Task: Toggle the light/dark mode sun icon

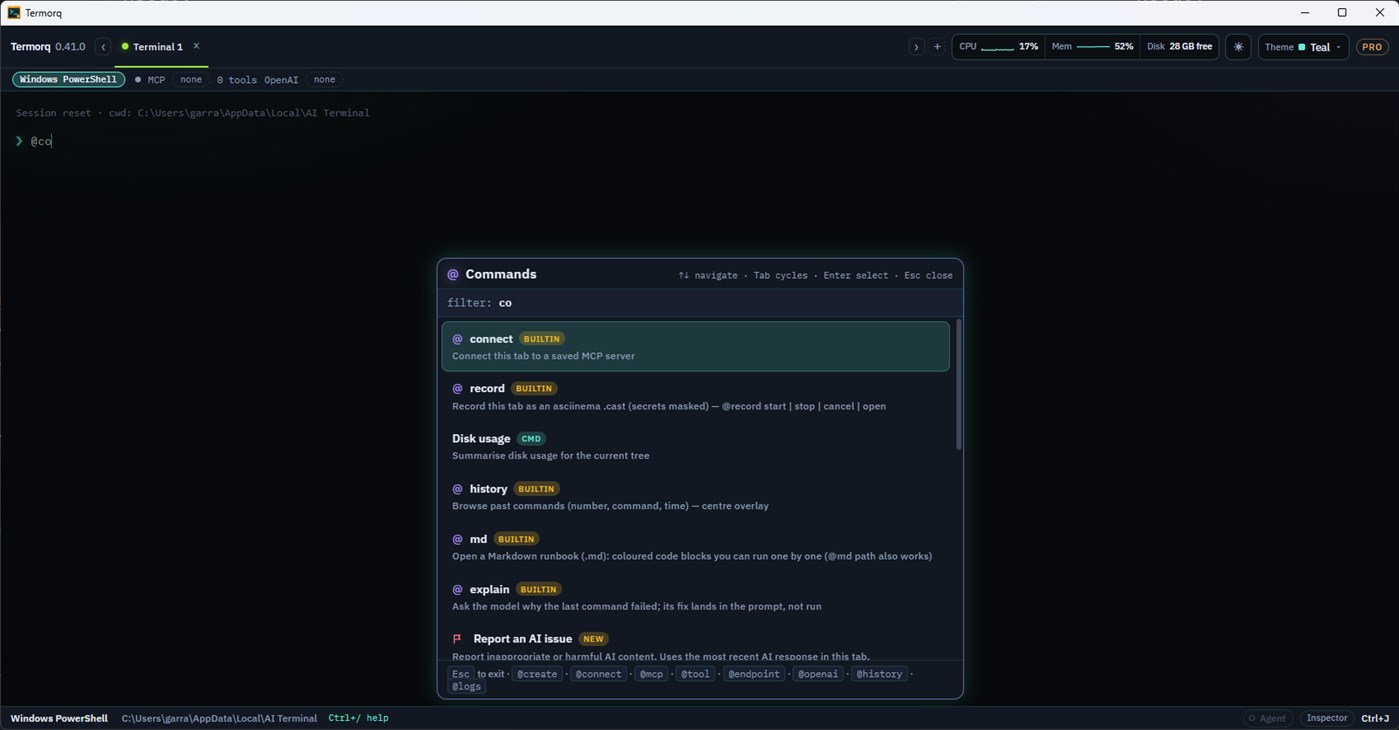Action: 1238,47
